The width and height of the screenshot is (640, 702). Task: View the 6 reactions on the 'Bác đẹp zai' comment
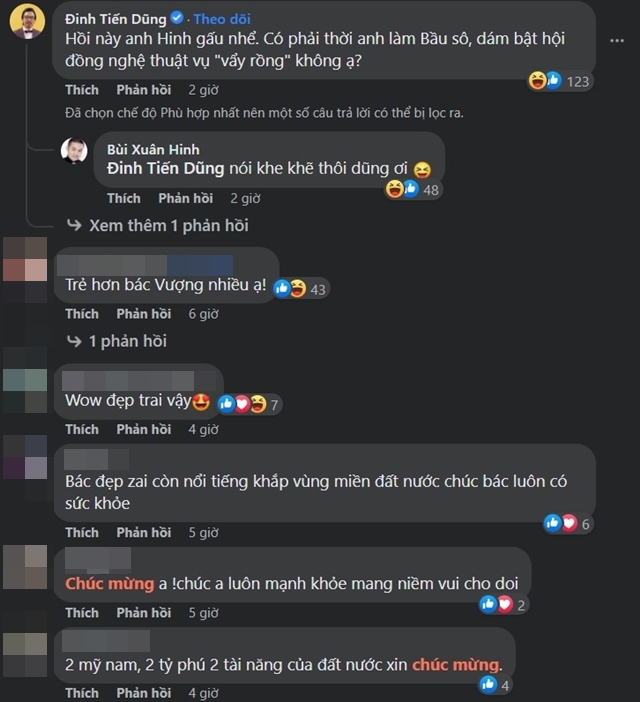567,523
